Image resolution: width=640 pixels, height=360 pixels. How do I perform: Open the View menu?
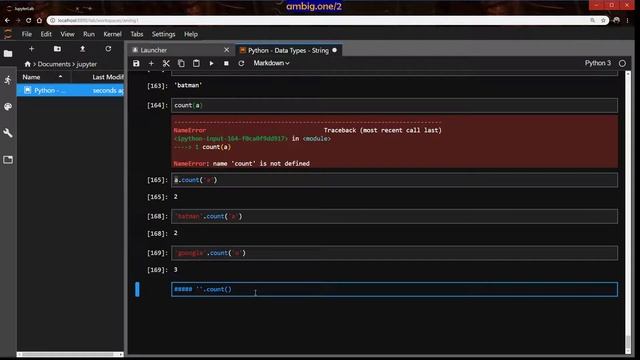coord(67,34)
